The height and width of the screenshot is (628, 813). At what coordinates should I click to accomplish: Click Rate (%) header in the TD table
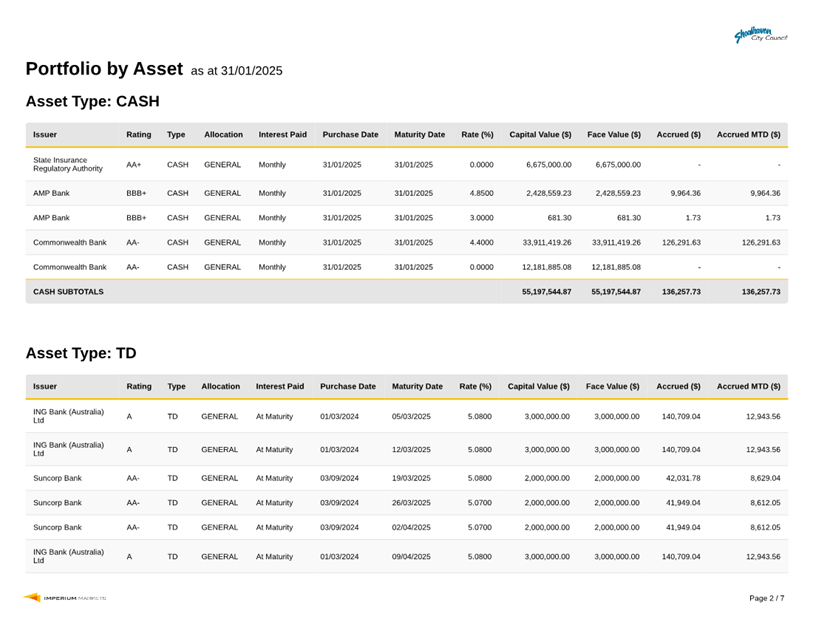pos(475,386)
